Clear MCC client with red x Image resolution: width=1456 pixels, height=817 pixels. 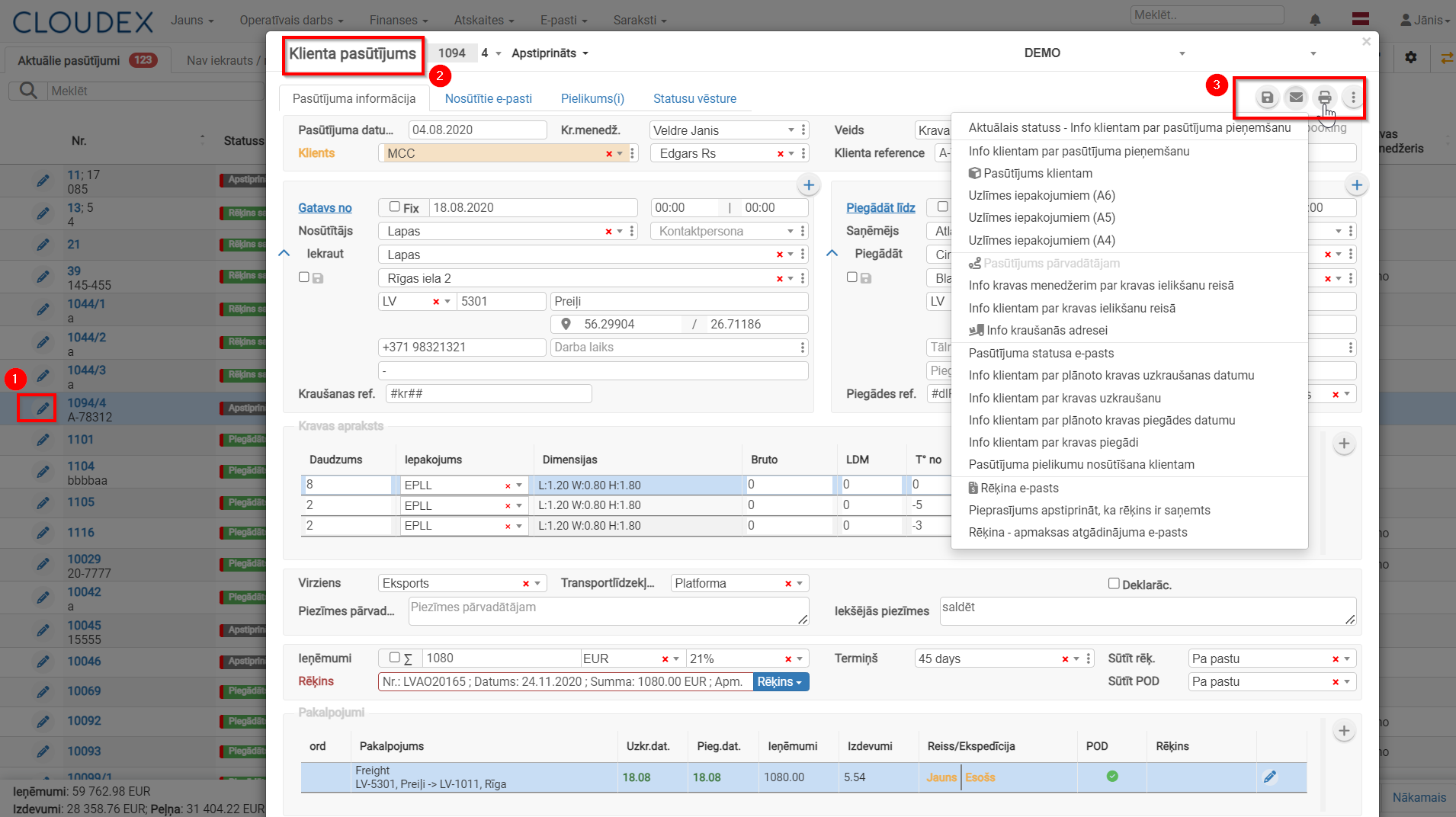pyautogui.click(x=609, y=154)
